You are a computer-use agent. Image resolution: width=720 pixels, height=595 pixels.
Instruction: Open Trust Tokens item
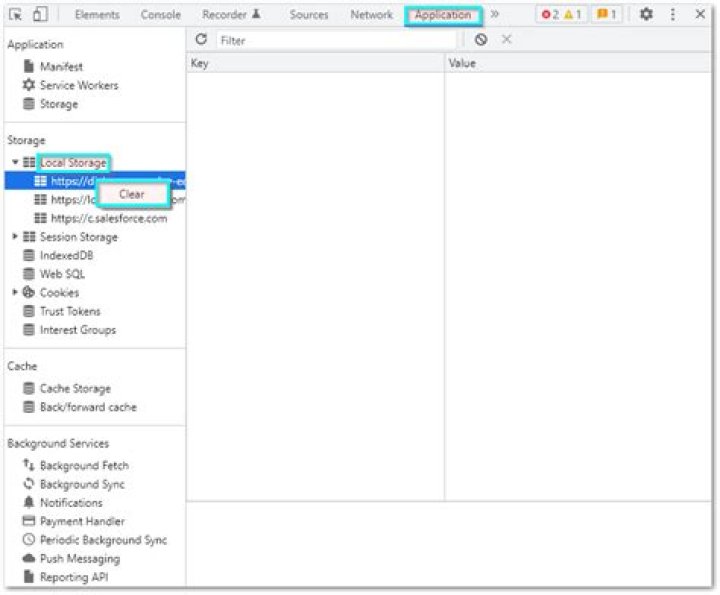coord(70,311)
